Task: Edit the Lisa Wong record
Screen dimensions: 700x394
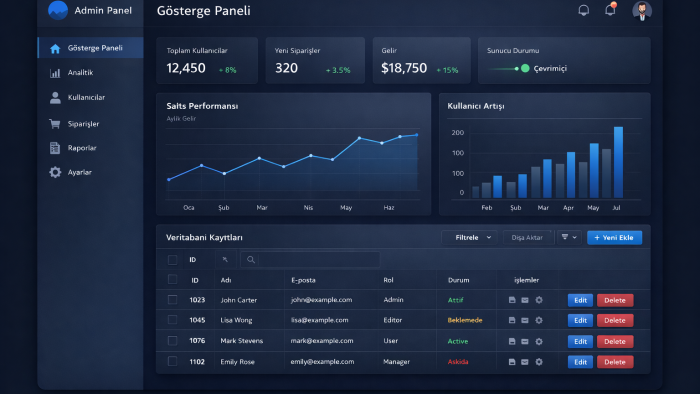Action: [x=580, y=320]
